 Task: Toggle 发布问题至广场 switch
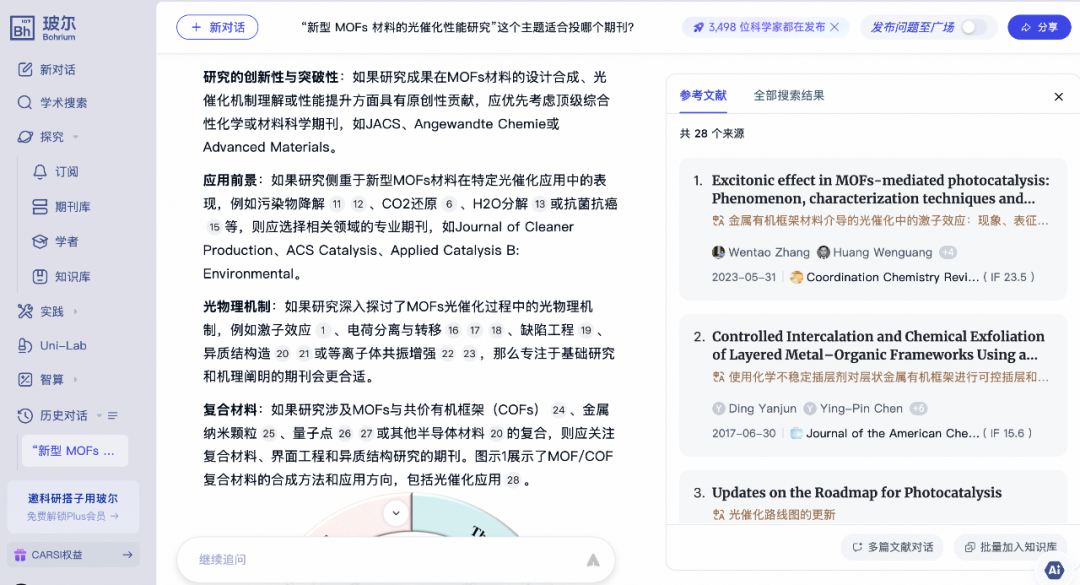coord(973,28)
